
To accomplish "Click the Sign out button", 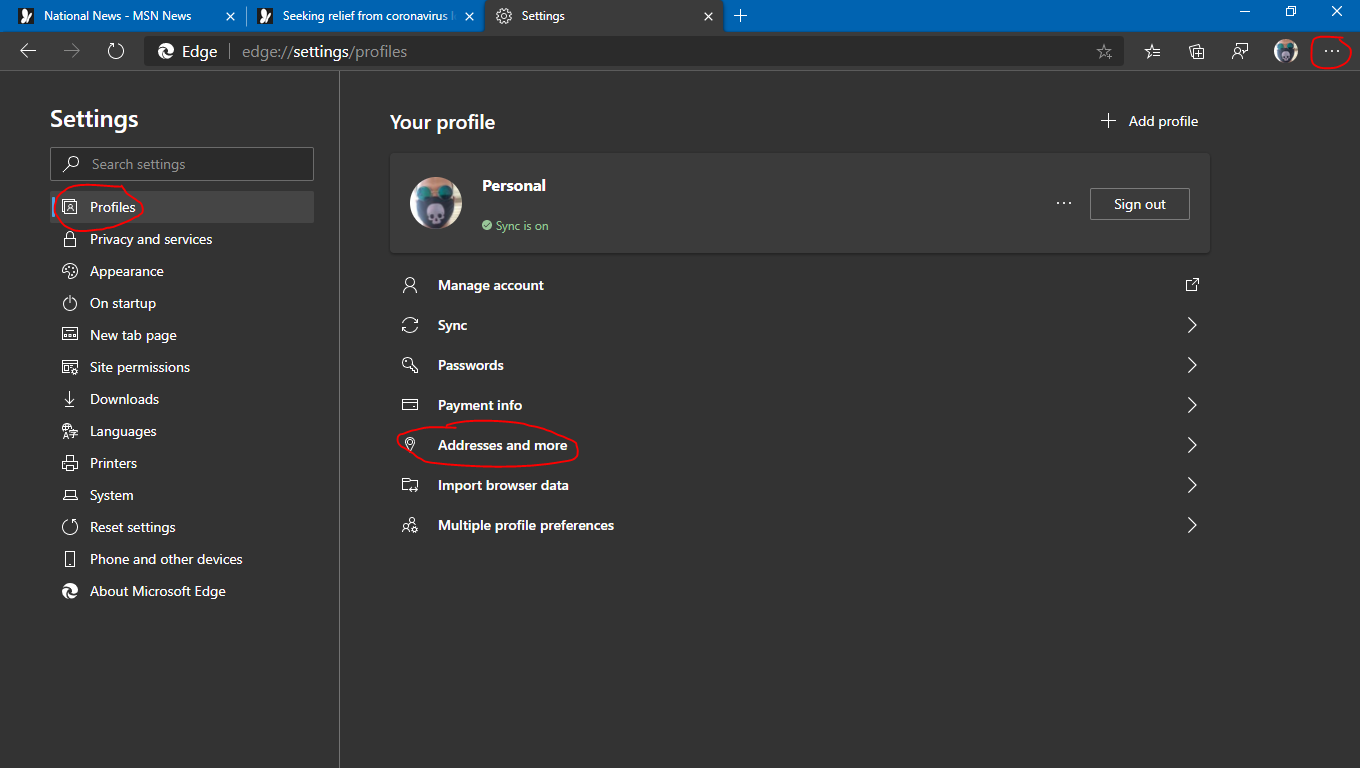I will tap(1140, 204).
